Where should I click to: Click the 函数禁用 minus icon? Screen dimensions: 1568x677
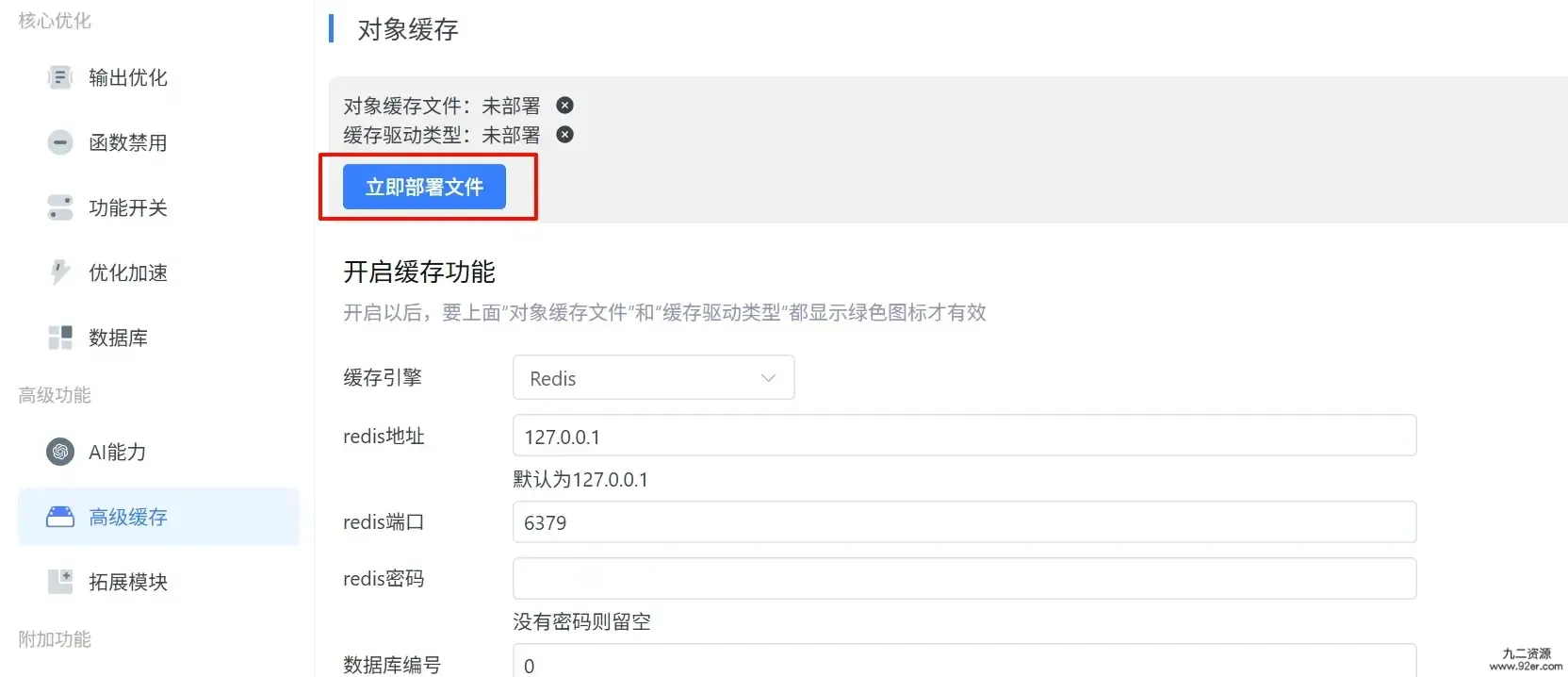click(60, 142)
